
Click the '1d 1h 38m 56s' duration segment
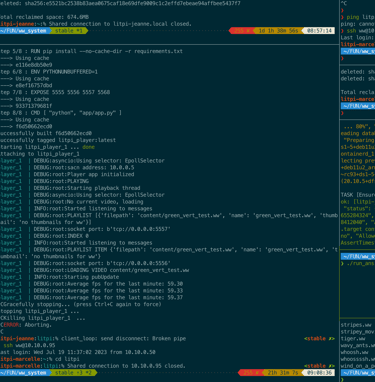click(x=279, y=31)
